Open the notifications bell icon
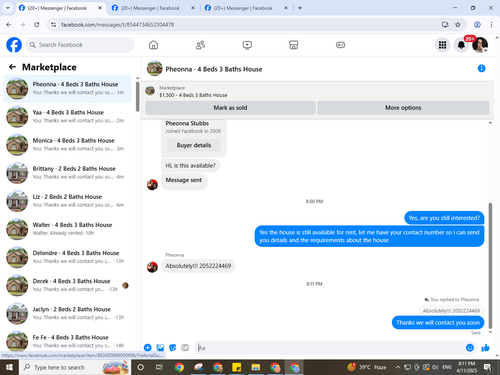 click(x=461, y=45)
